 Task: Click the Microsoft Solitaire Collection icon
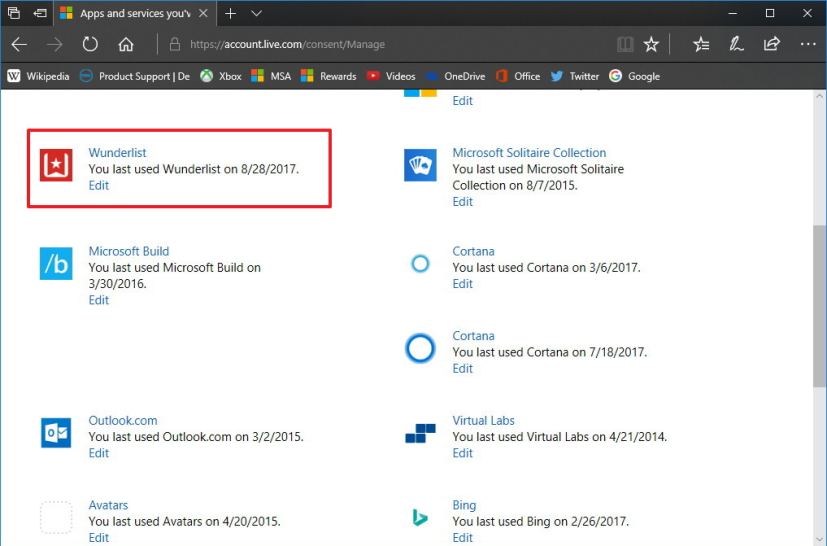point(420,165)
